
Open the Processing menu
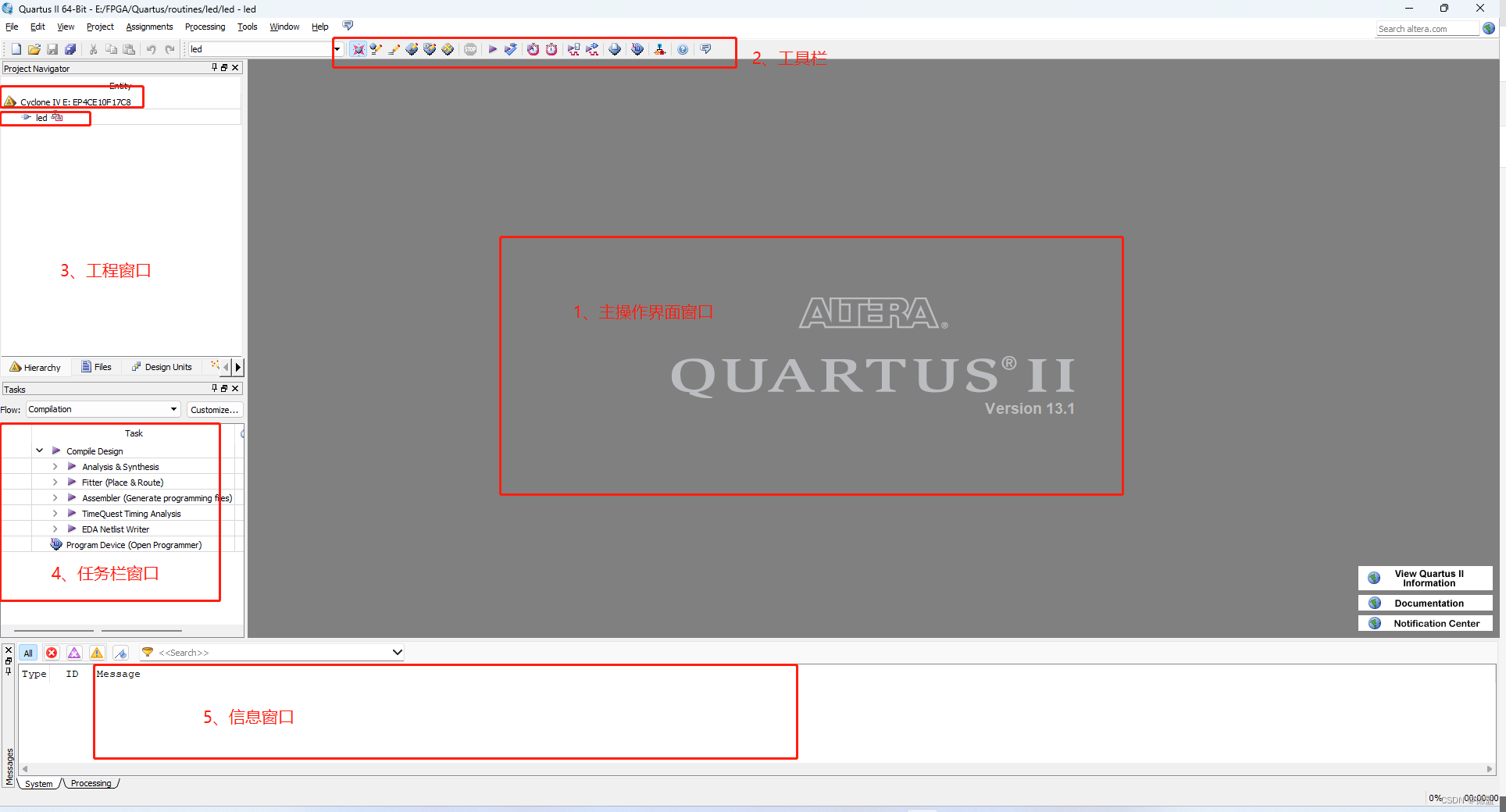(205, 27)
